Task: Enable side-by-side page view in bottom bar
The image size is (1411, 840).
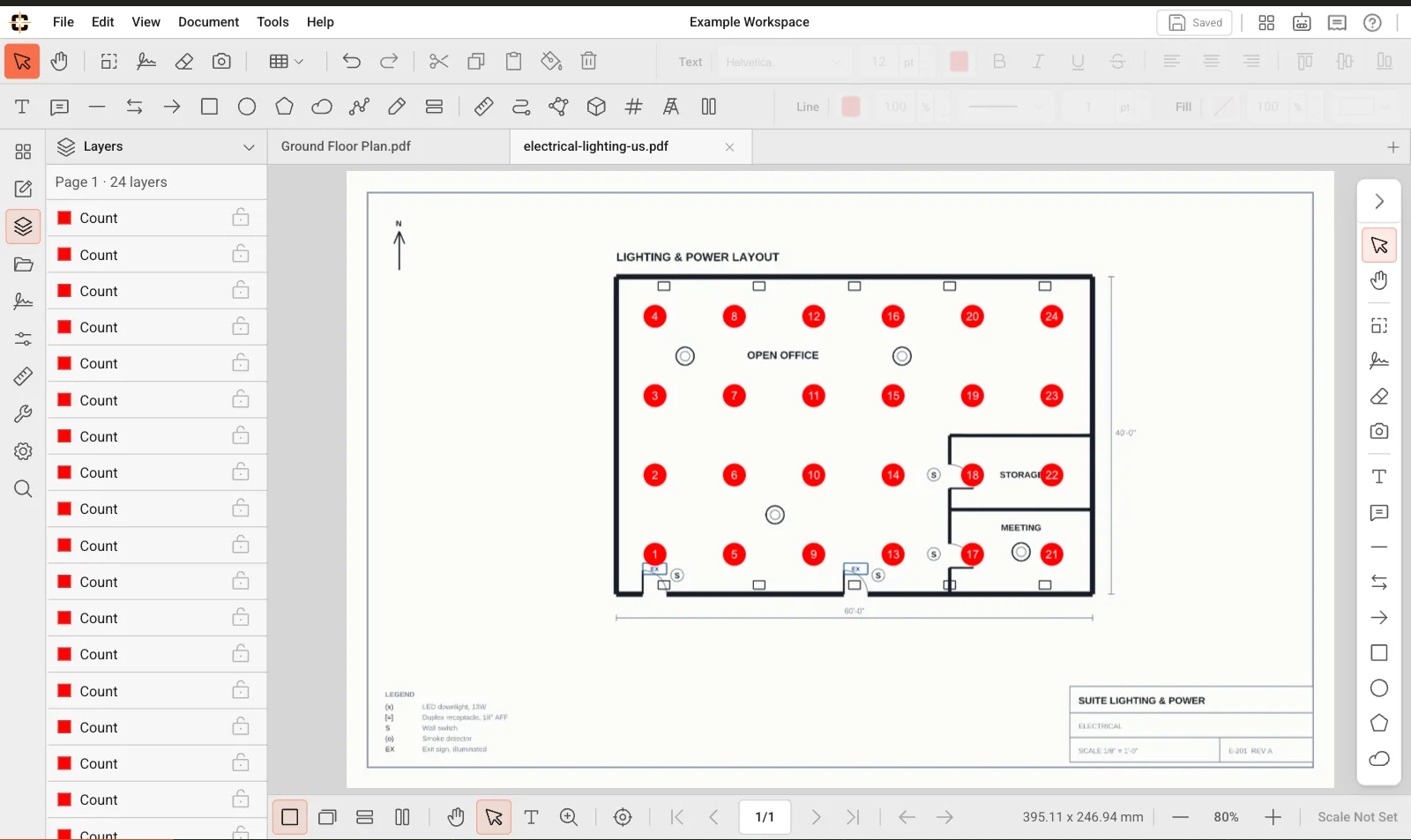Action: 402,817
